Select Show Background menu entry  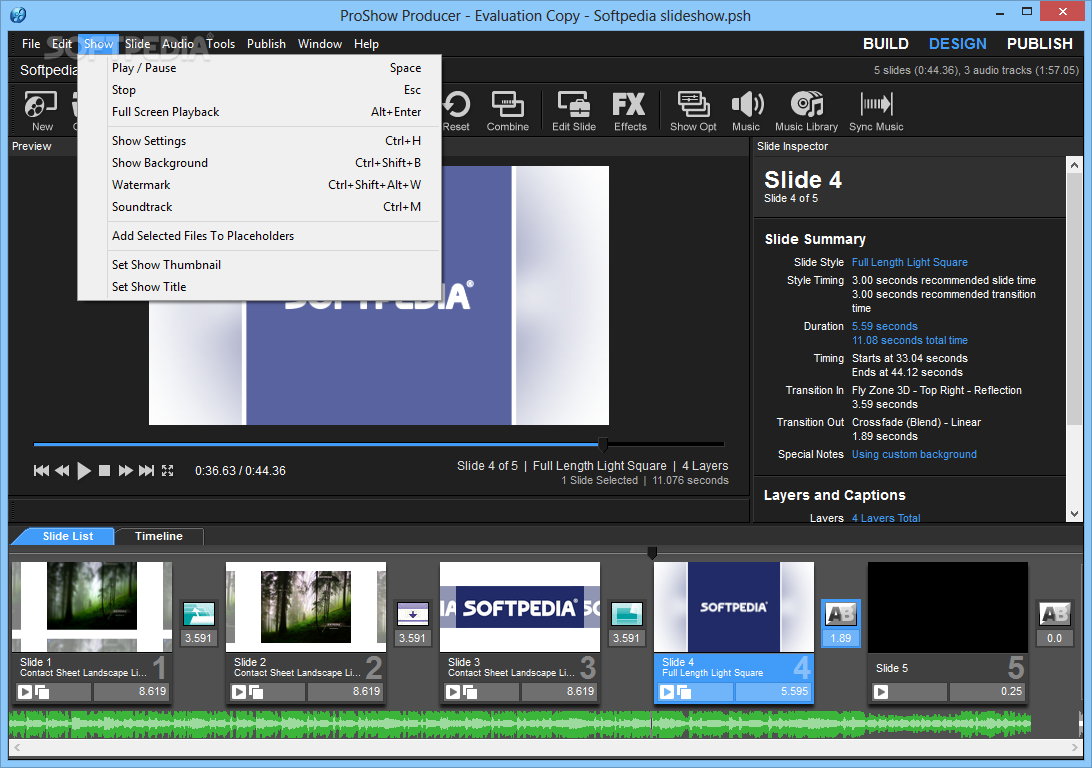(258, 163)
